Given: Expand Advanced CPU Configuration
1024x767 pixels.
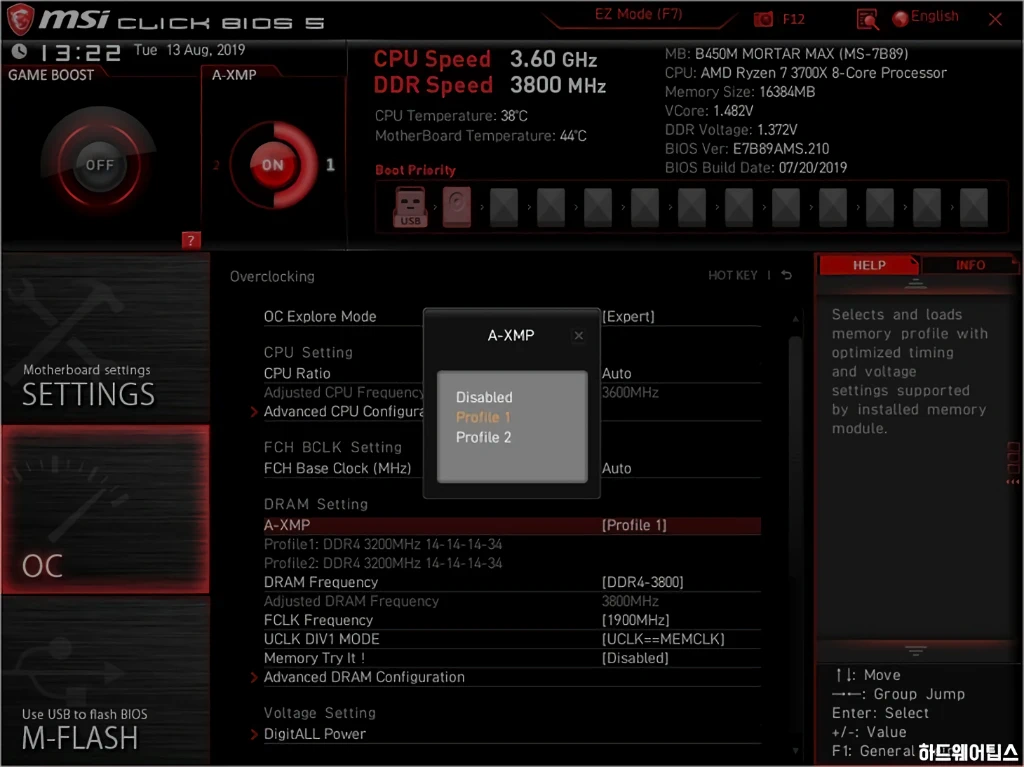Looking at the screenshot, I should tap(344, 412).
